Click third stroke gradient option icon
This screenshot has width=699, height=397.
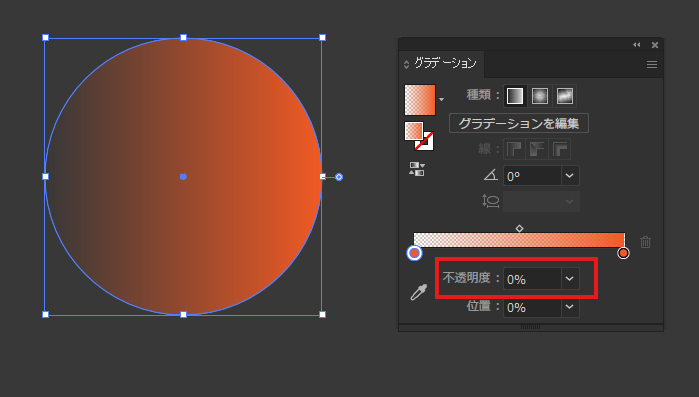560,149
